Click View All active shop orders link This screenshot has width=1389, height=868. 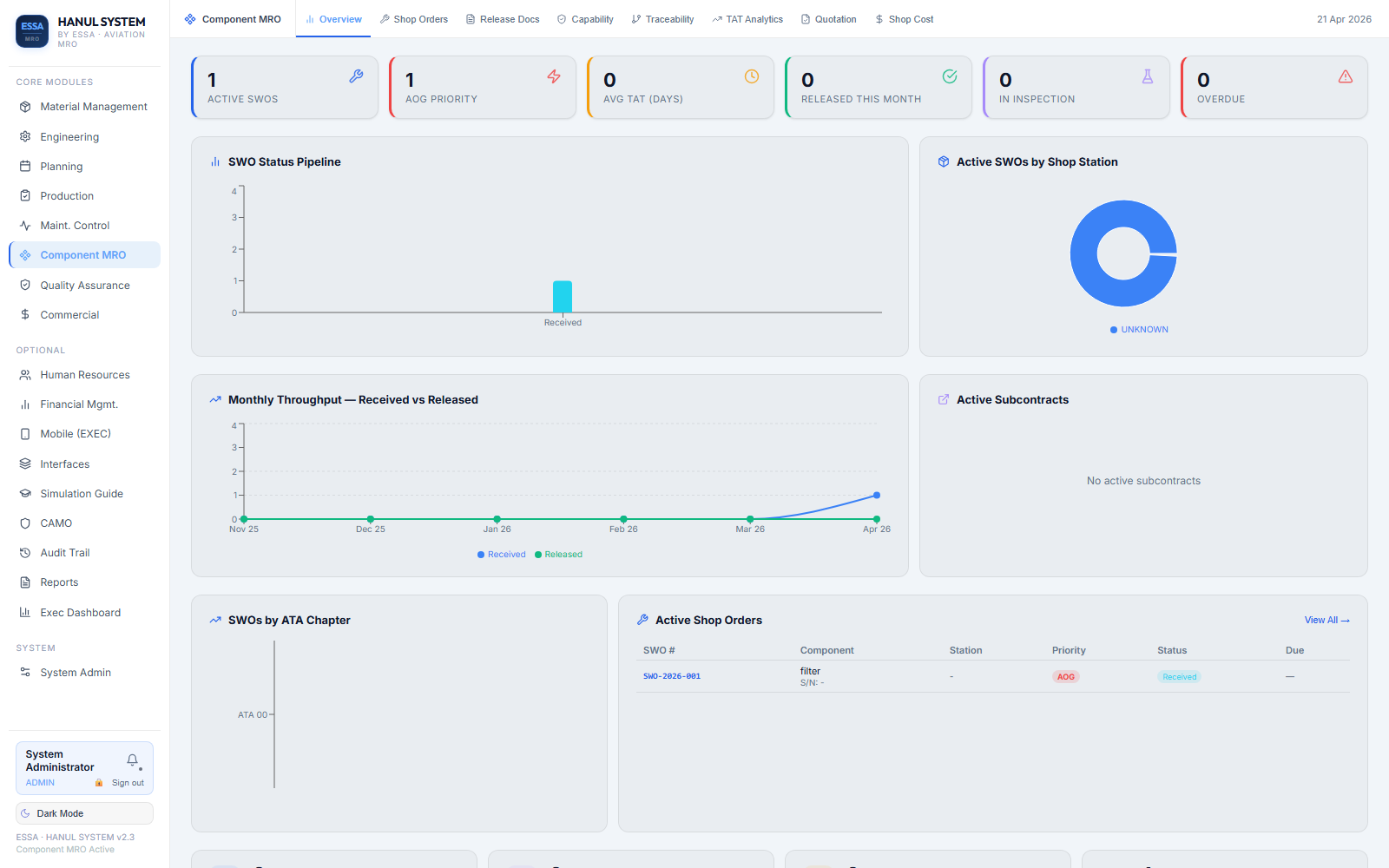pyautogui.click(x=1326, y=620)
